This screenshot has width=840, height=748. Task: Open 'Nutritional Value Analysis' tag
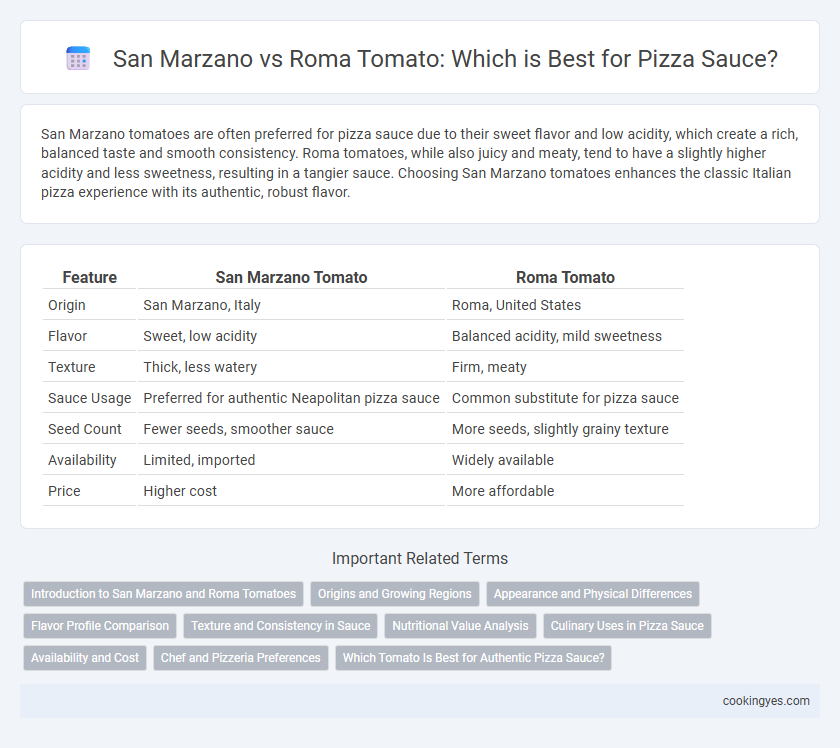pos(460,626)
